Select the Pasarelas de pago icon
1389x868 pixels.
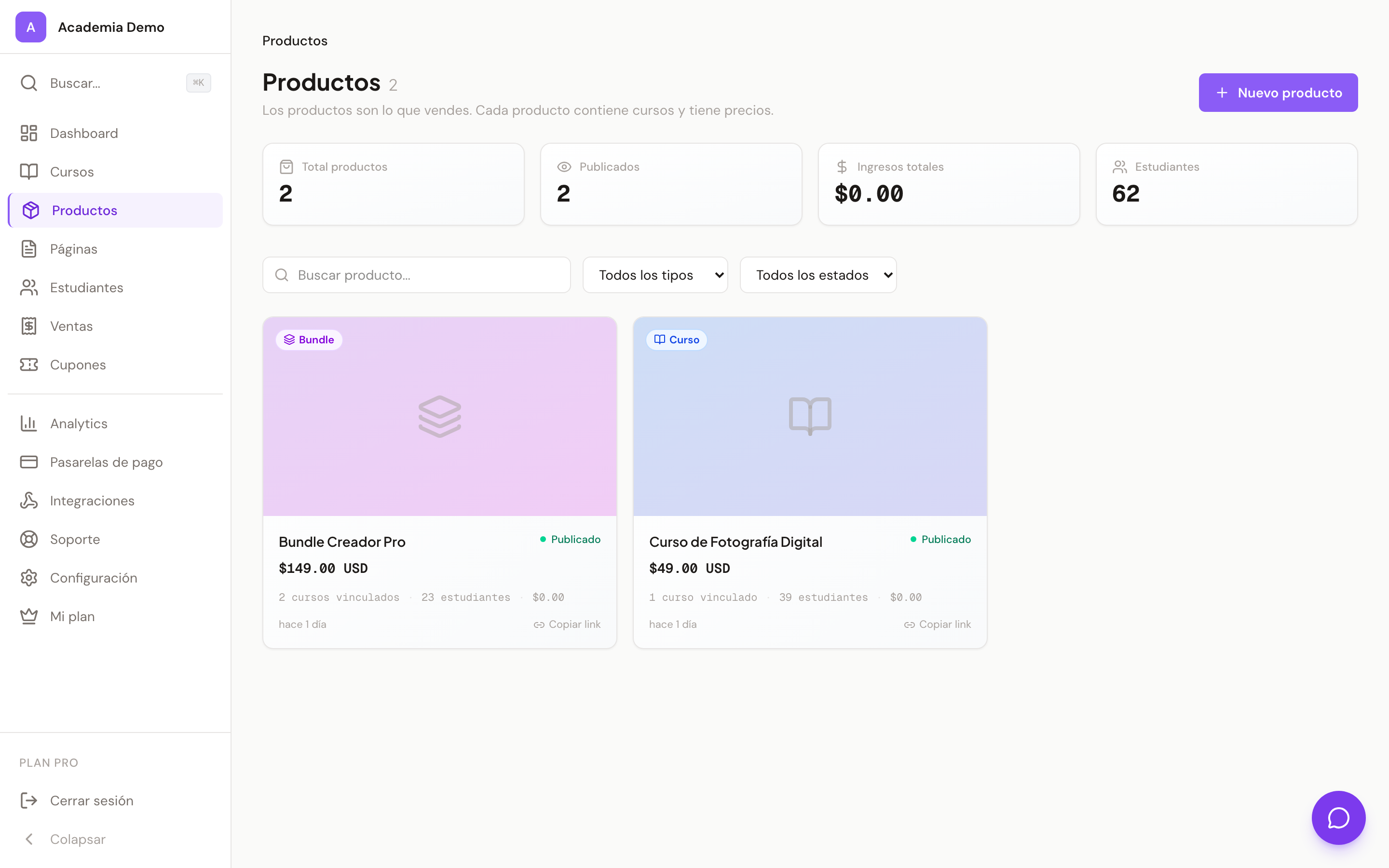point(29,461)
